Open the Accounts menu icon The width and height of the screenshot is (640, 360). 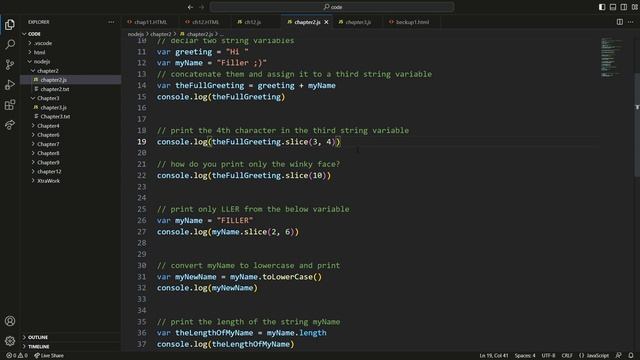click(10, 321)
